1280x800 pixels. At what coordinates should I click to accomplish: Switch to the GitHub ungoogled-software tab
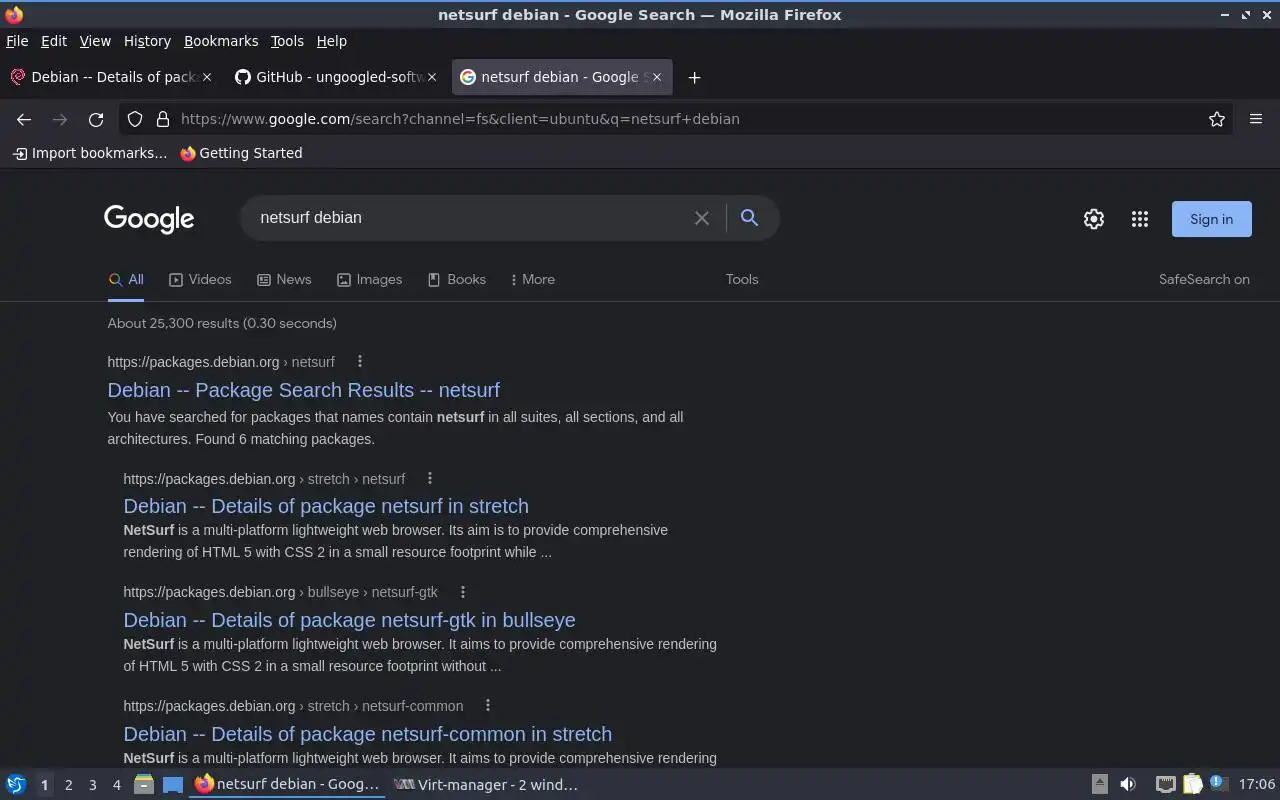point(336,77)
